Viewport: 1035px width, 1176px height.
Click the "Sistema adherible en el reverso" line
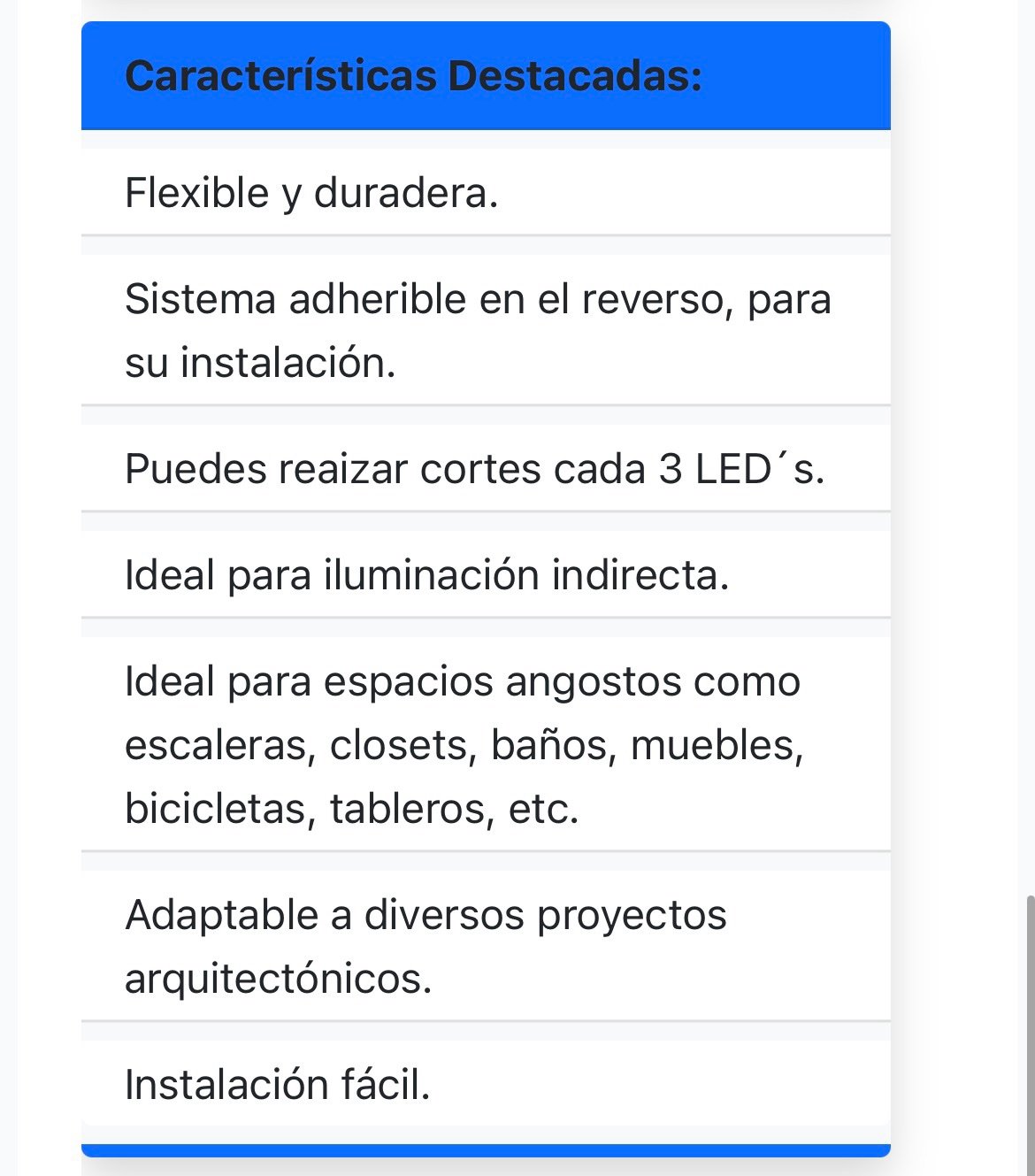point(478,299)
